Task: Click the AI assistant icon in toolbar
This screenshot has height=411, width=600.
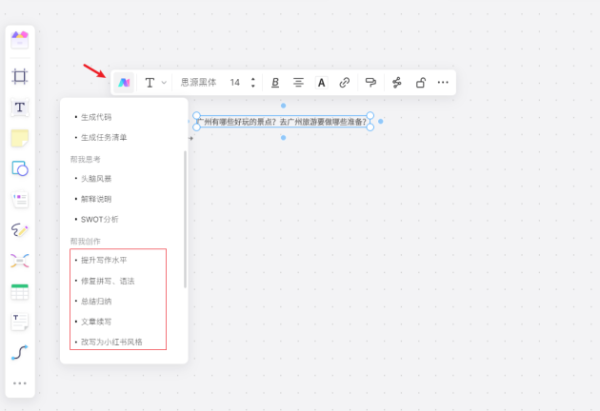Action: [124, 83]
